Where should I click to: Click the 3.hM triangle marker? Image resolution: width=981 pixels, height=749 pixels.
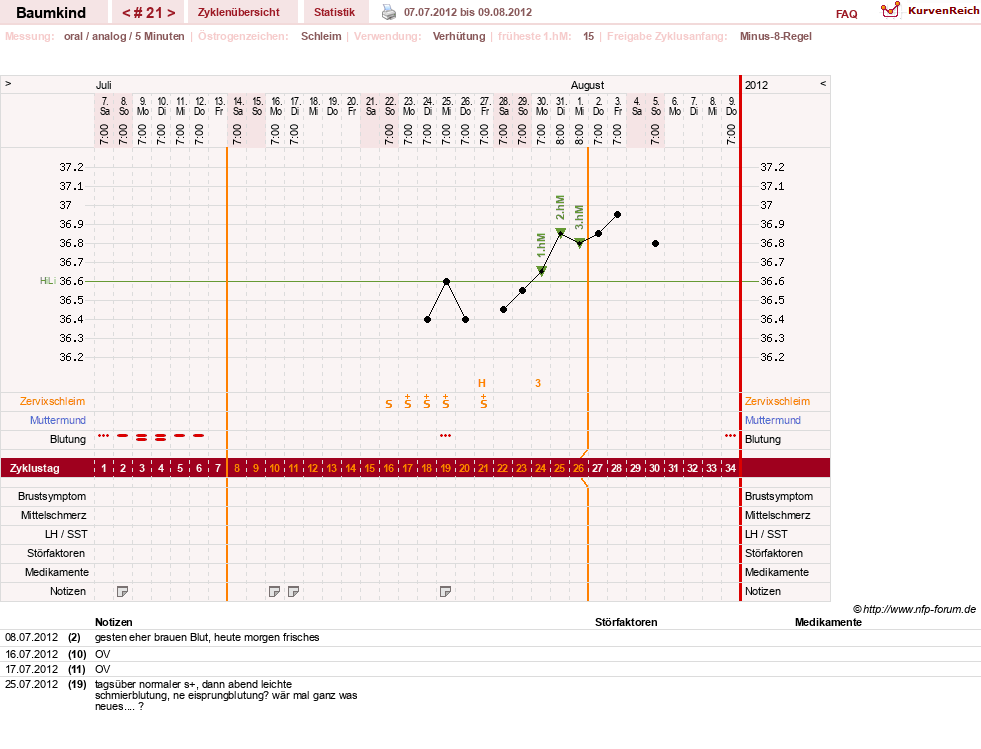point(580,243)
